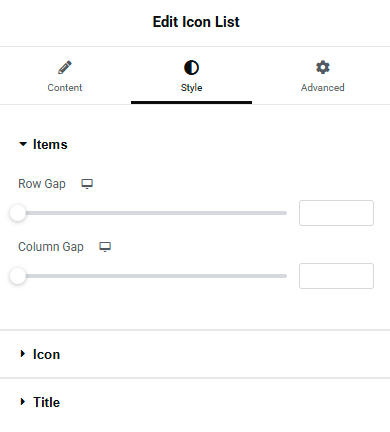Switch to the Advanced tab label
The height and width of the screenshot is (432, 390).
[323, 88]
